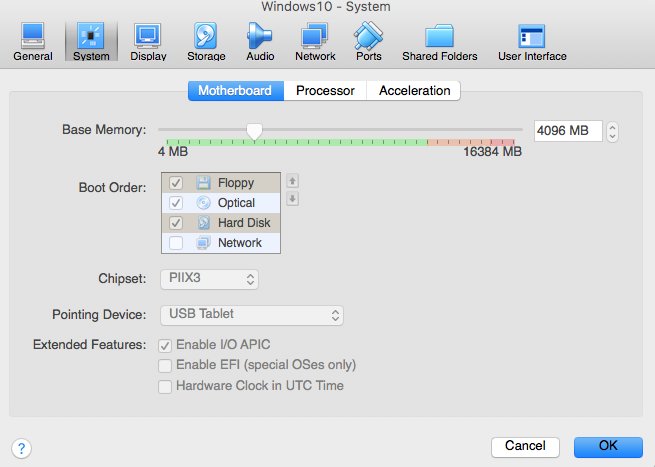Click the Optical disc icon in boot order
Viewport: 655px width, 467px height.
click(203, 203)
